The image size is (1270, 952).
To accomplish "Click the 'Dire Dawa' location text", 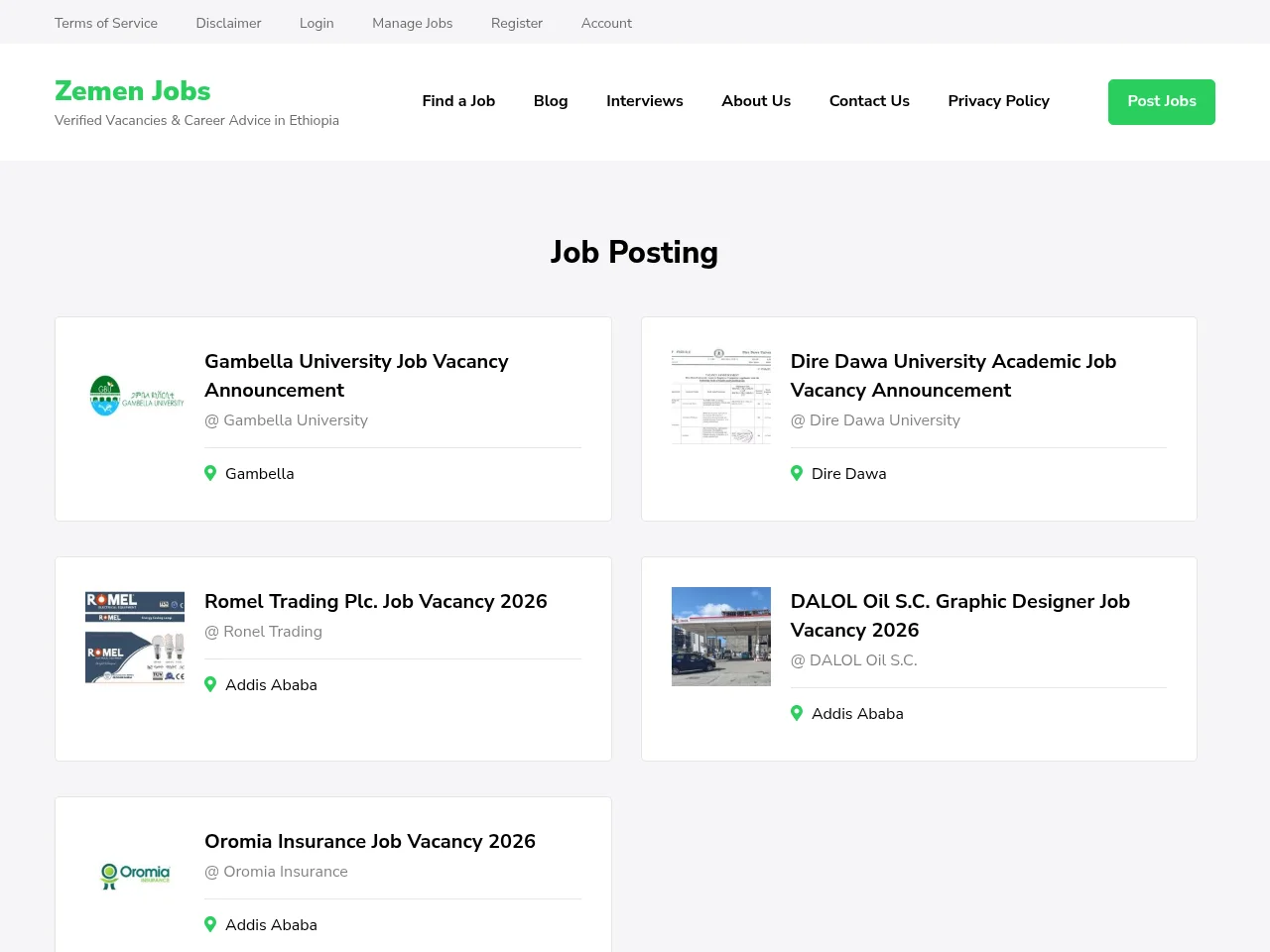I will [849, 474].
